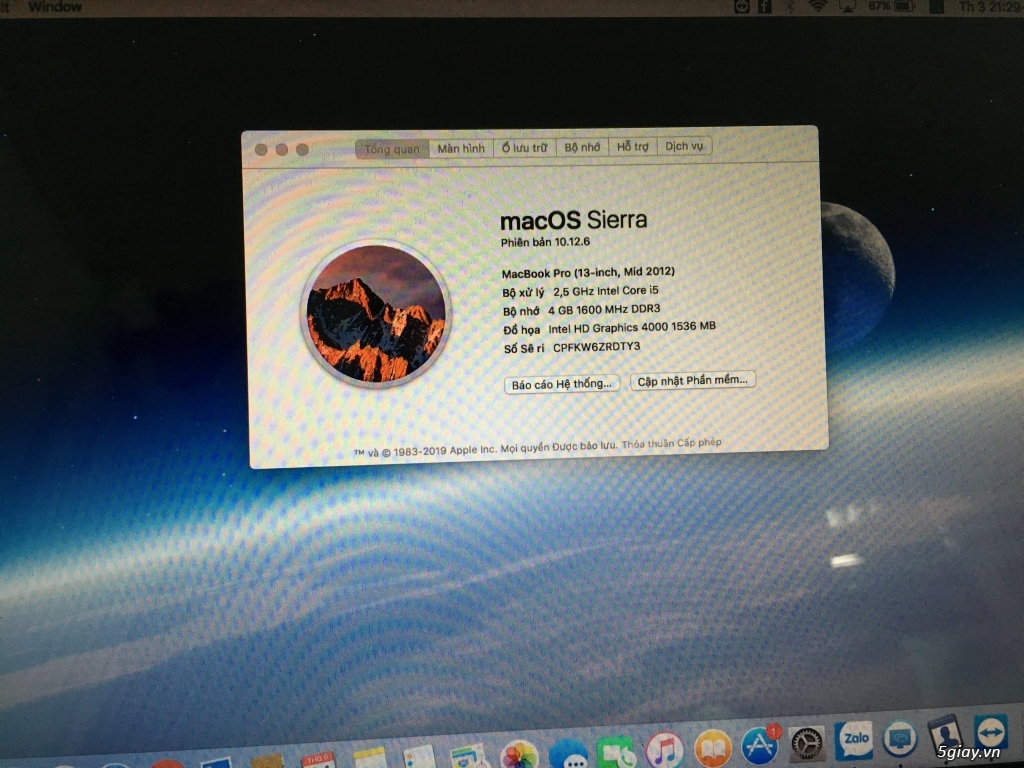This screenshot has width=1024, height=768.
Task: Click the macOS Sierra mountain image
Action: pos(376,313)
